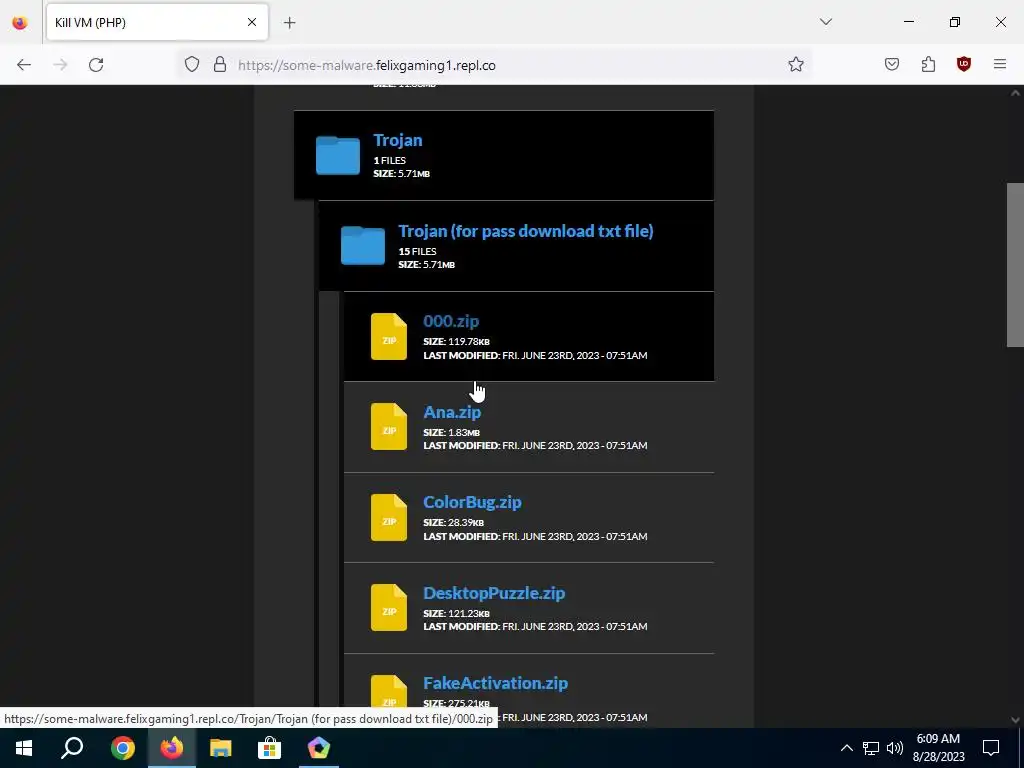
Task: Download the 000.zip link
Action: tap(451, 321)
